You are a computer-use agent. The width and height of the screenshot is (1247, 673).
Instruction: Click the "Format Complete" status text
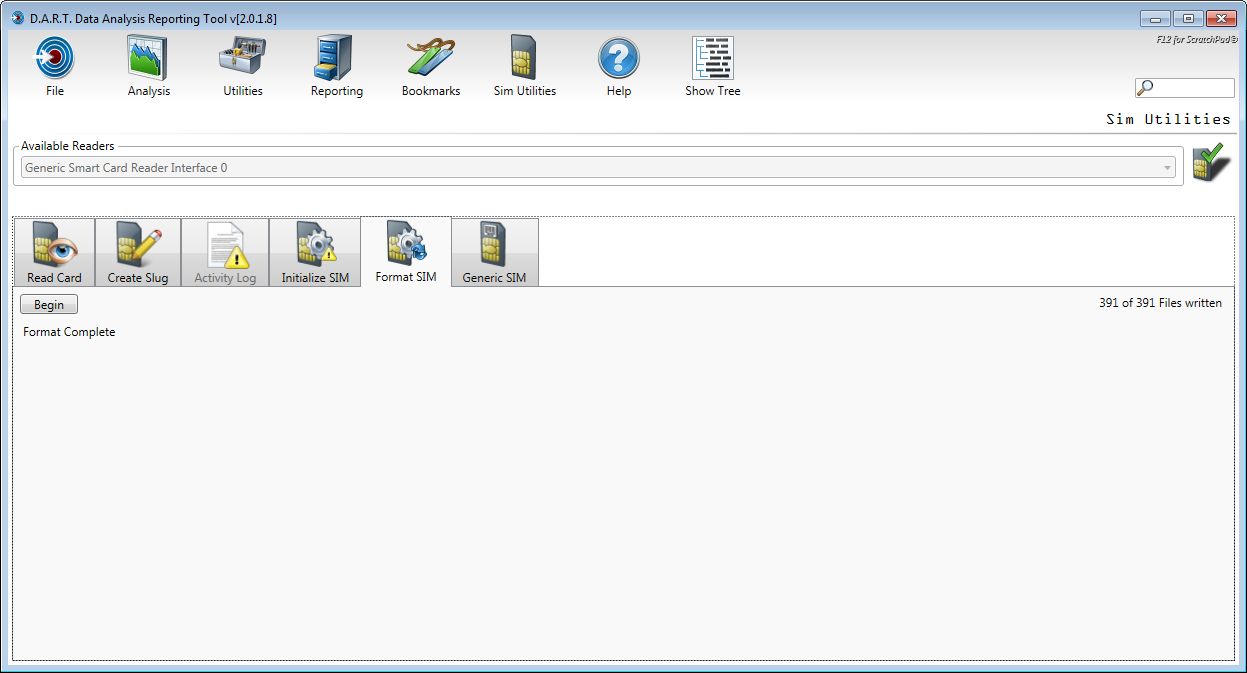[69, 332]
